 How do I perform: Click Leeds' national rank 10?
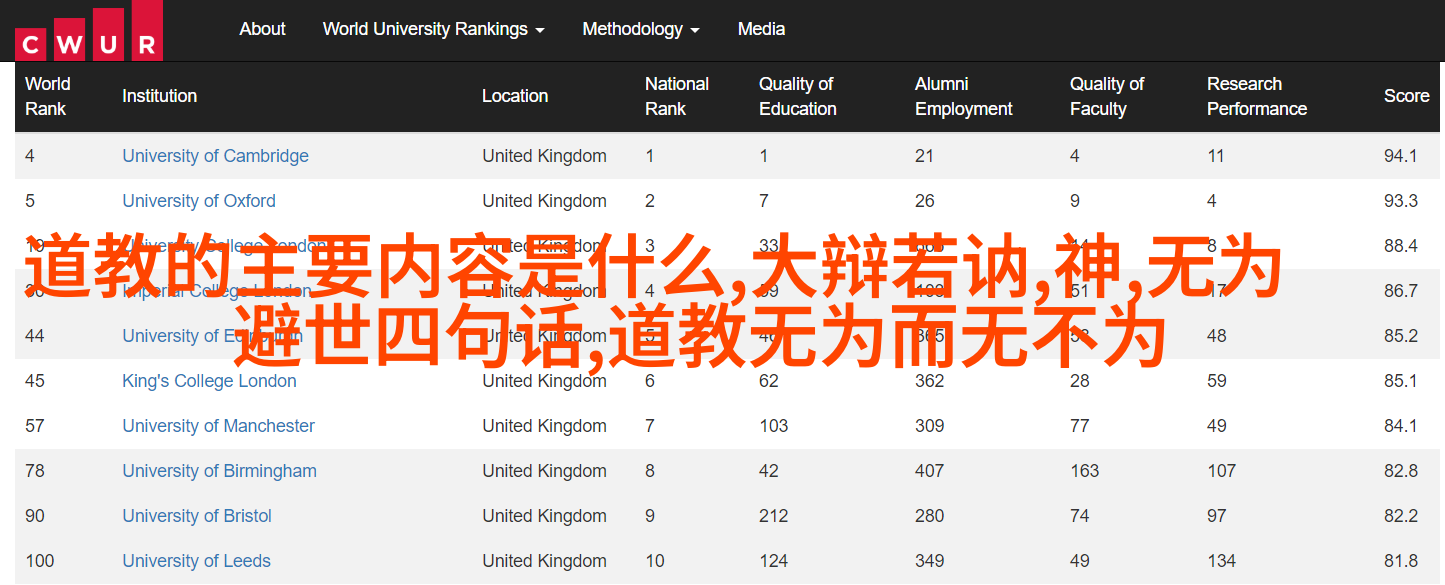(655, 561)
